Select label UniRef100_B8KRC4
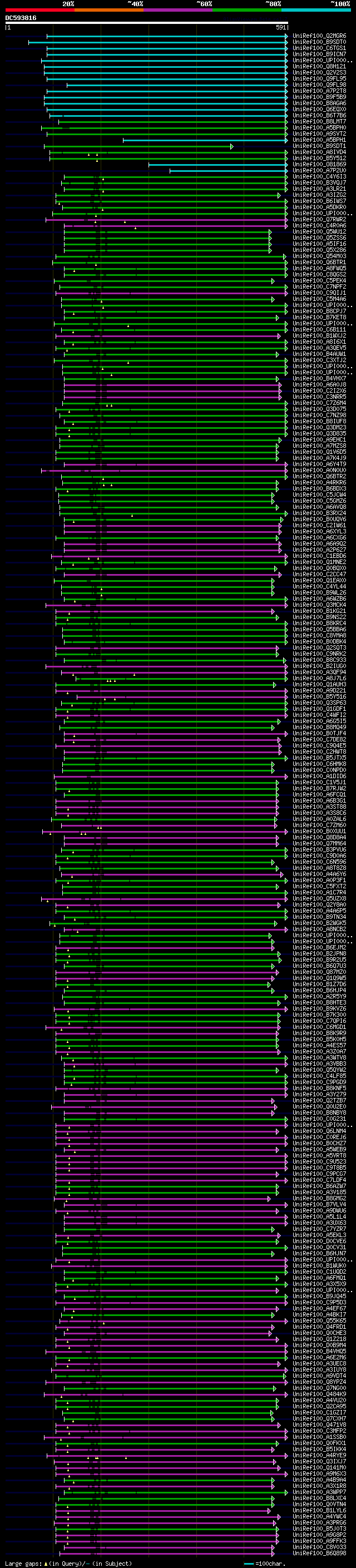 tap(319, 624)
